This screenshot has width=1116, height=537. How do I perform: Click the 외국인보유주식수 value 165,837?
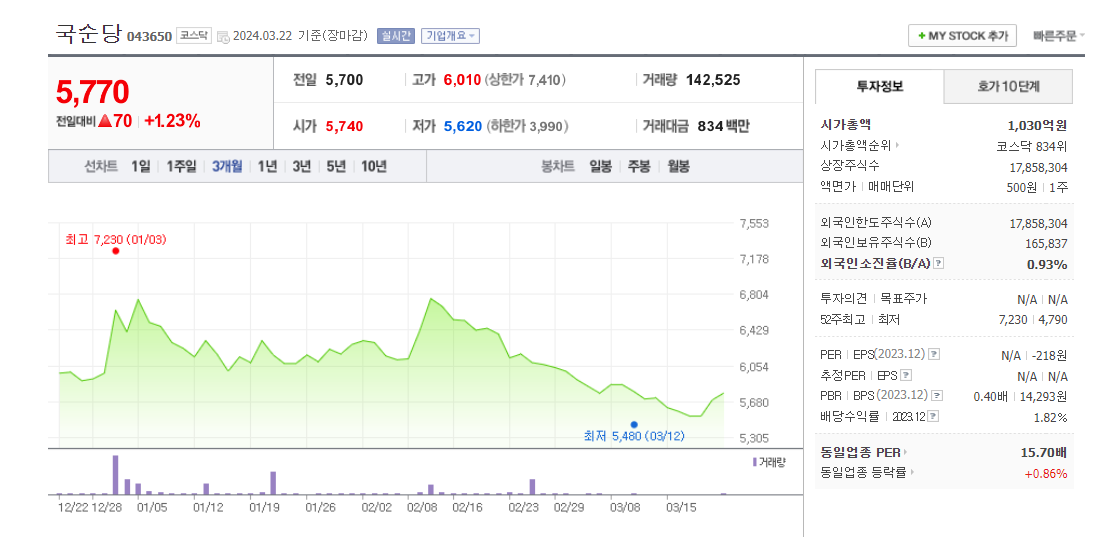[1044, 244]
